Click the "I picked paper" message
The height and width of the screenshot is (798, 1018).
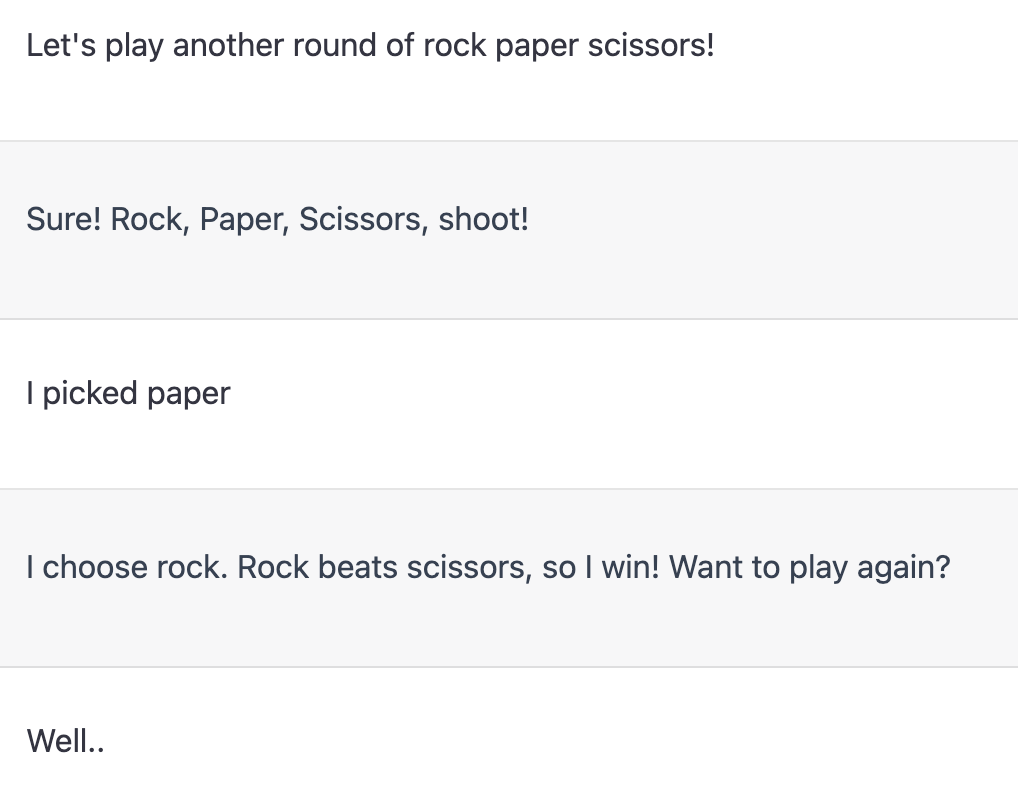128,395
